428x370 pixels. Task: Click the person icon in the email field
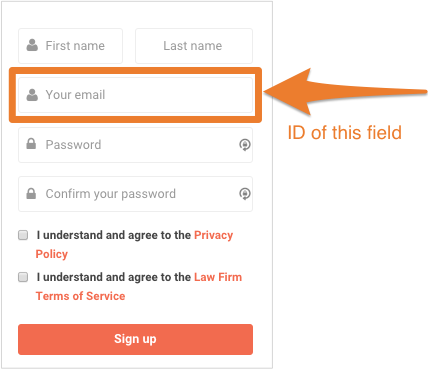pos(32,95)
